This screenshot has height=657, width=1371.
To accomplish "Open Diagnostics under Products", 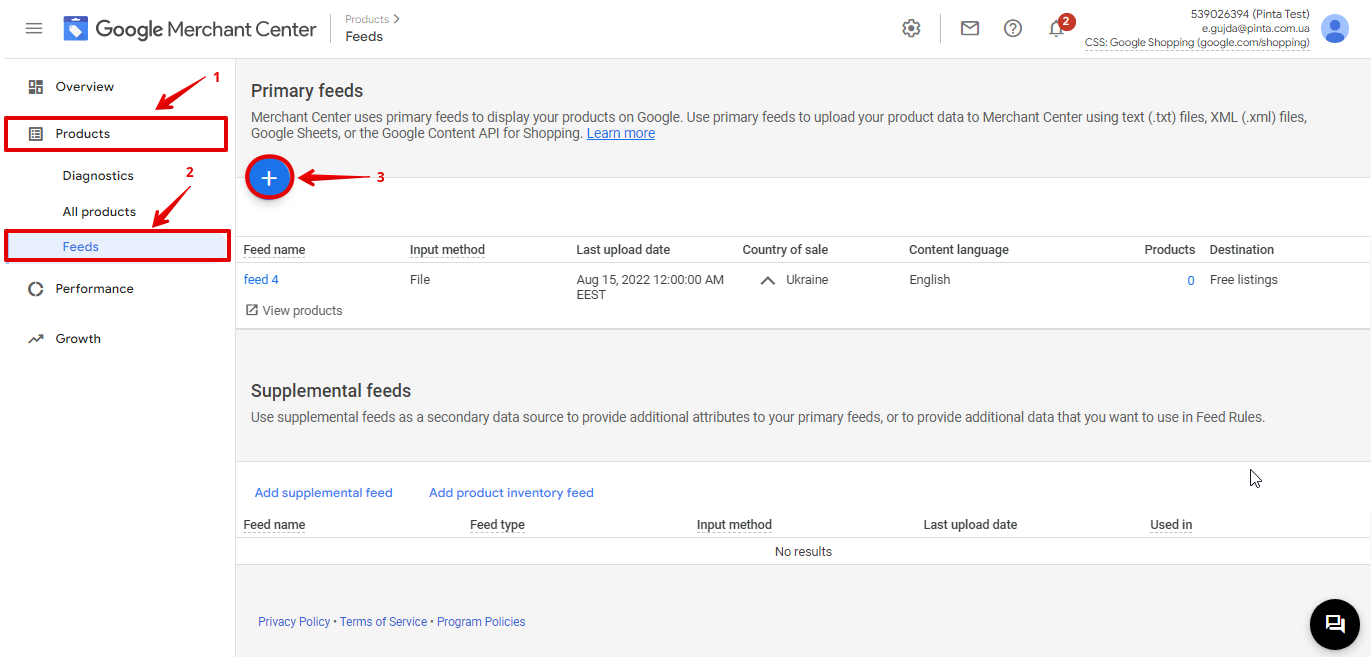I will pos(98,176).
